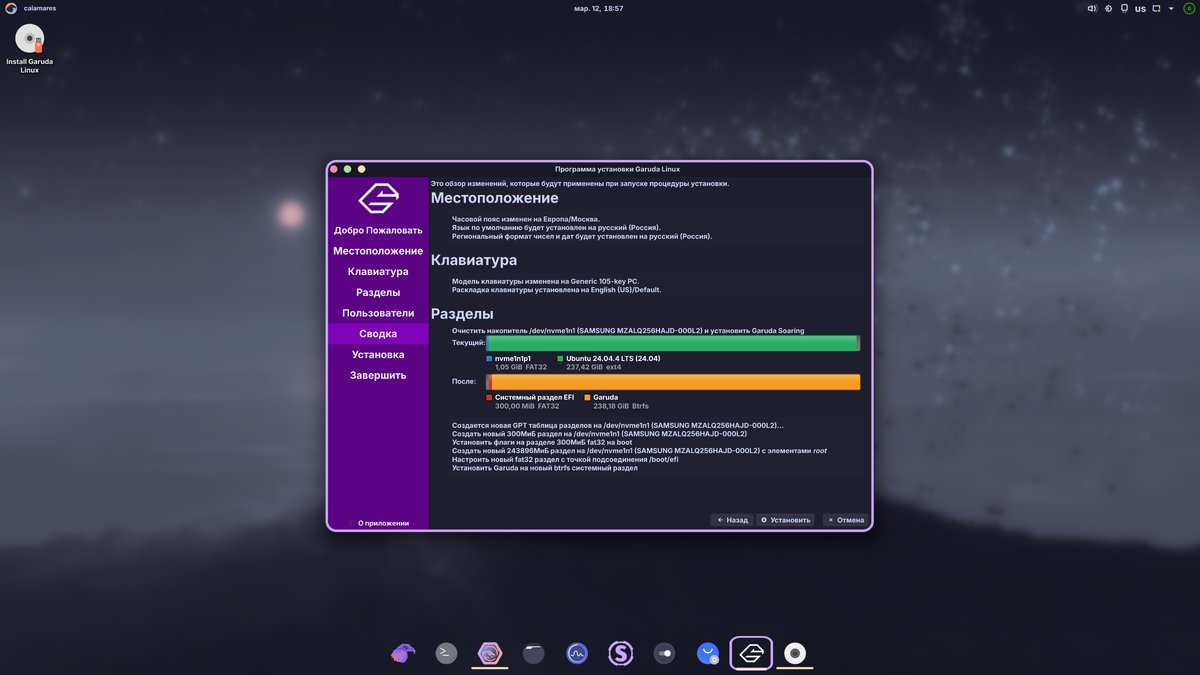Select the 'Разделы' step in the sidebar

pyautogui.click(x=378, y=292)
